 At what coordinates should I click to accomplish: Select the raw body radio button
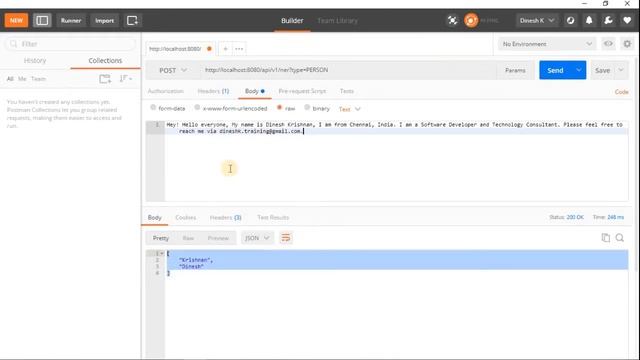pos(280,107)
